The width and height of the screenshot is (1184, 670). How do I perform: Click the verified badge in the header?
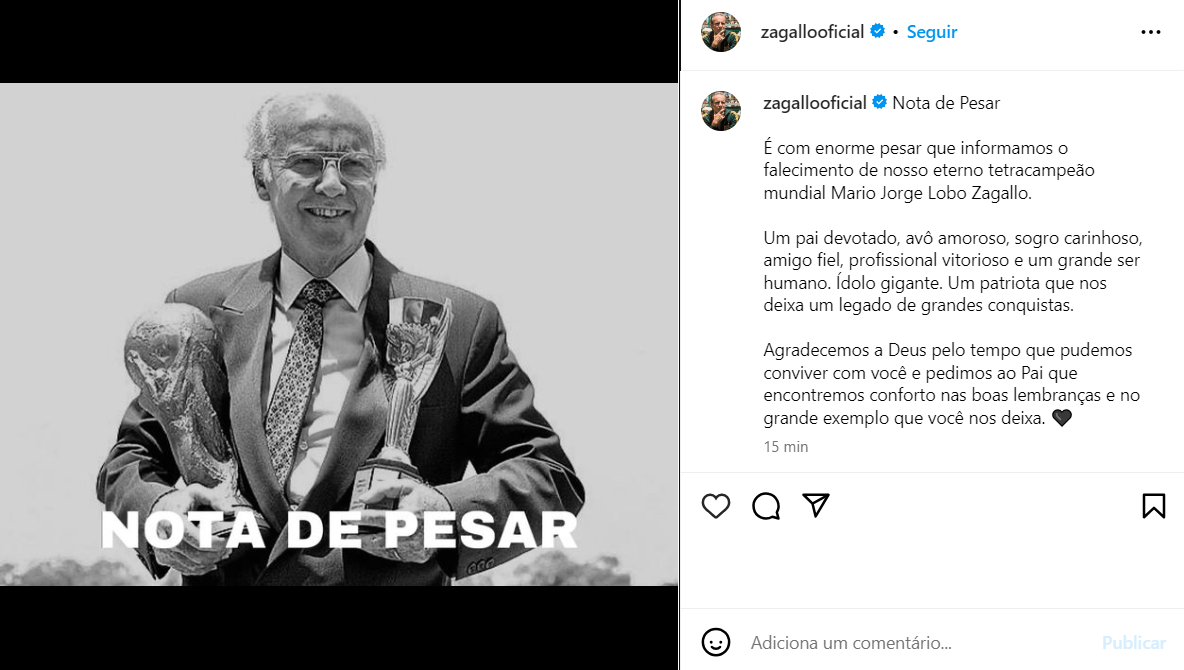877,31
